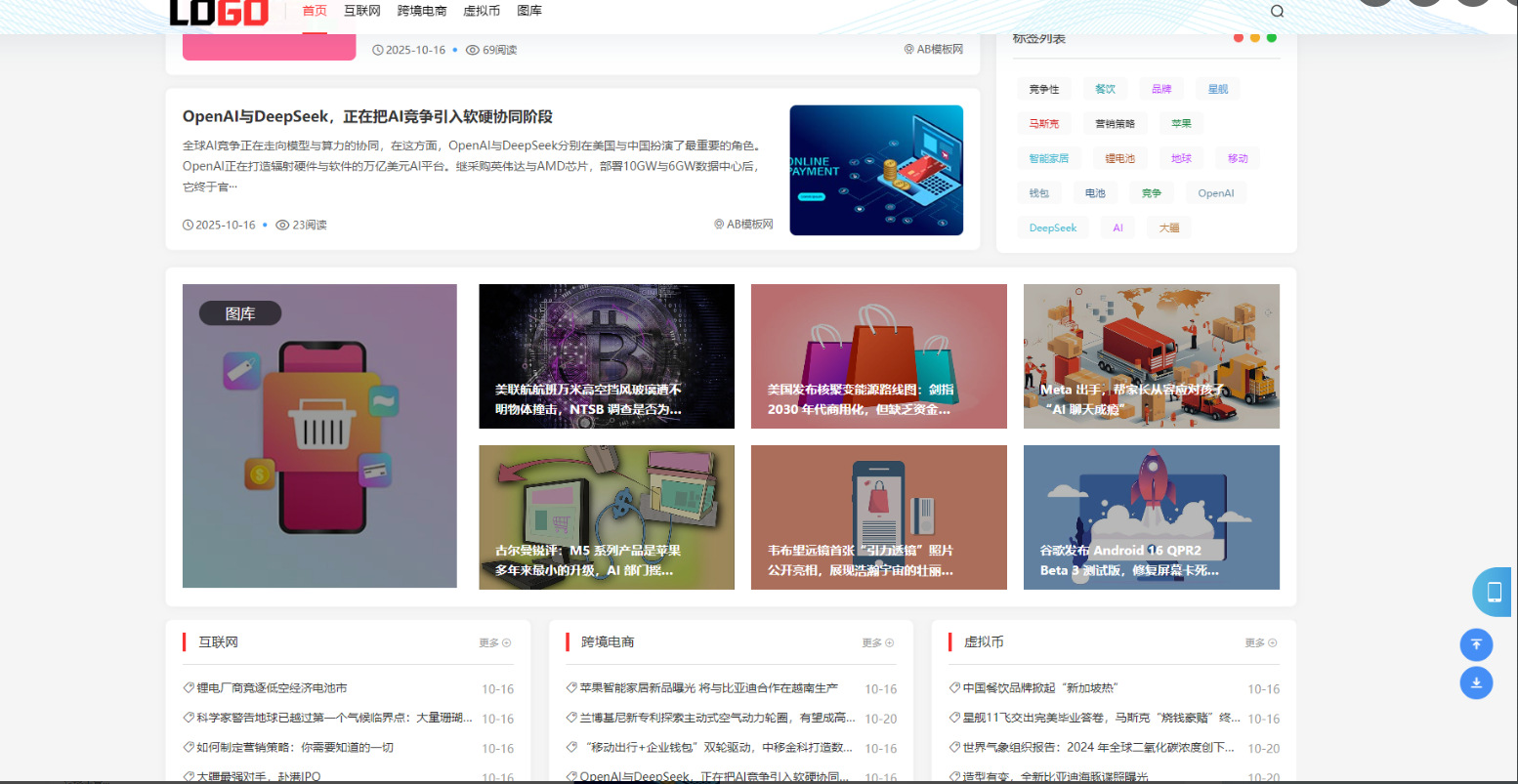Screen dimensions: 1518x784
Task: Open the bitcoin image gallery card
Action: [x=607, y=356]
